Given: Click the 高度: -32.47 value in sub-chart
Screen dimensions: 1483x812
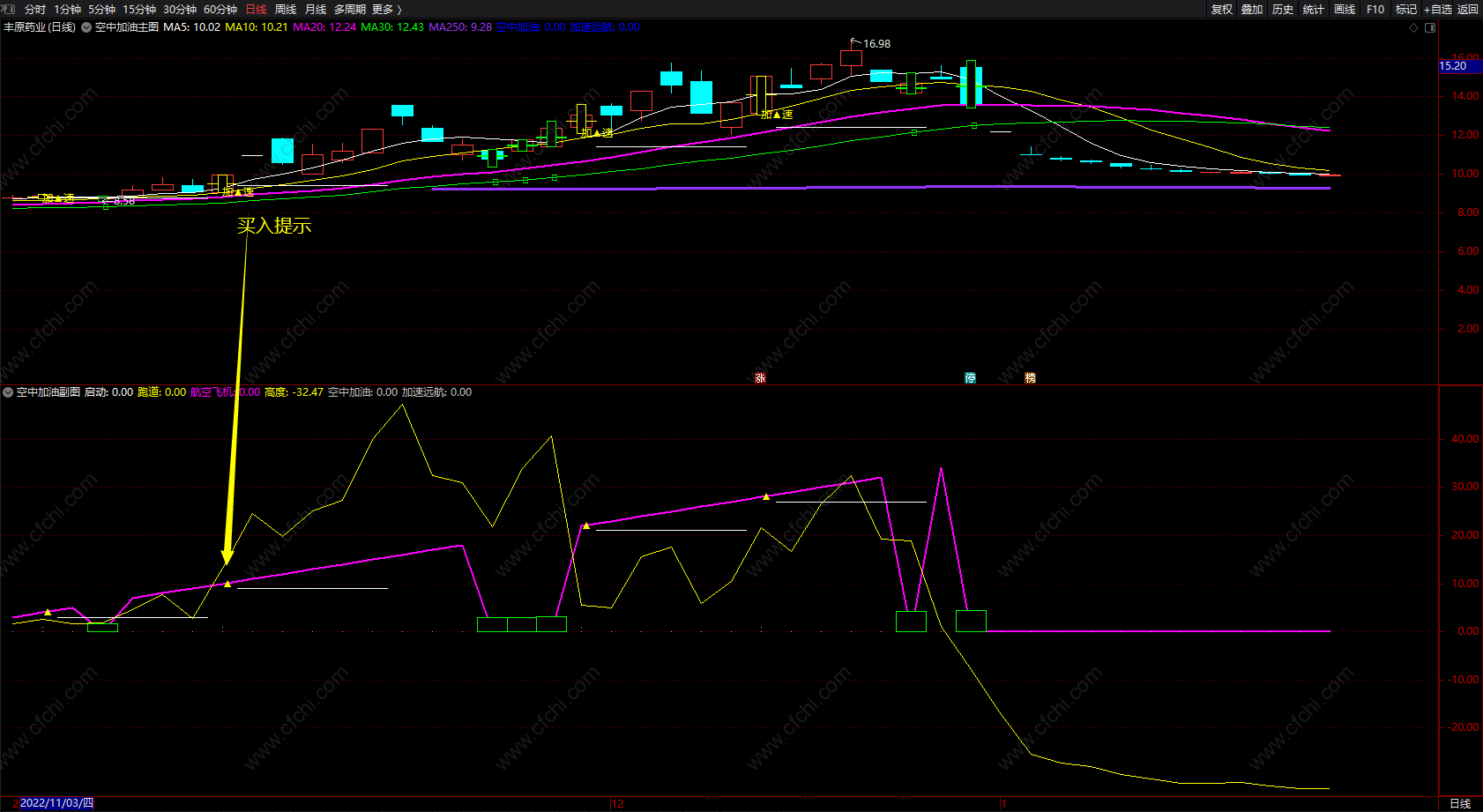Looking at the screenshot, I should 294,392.
